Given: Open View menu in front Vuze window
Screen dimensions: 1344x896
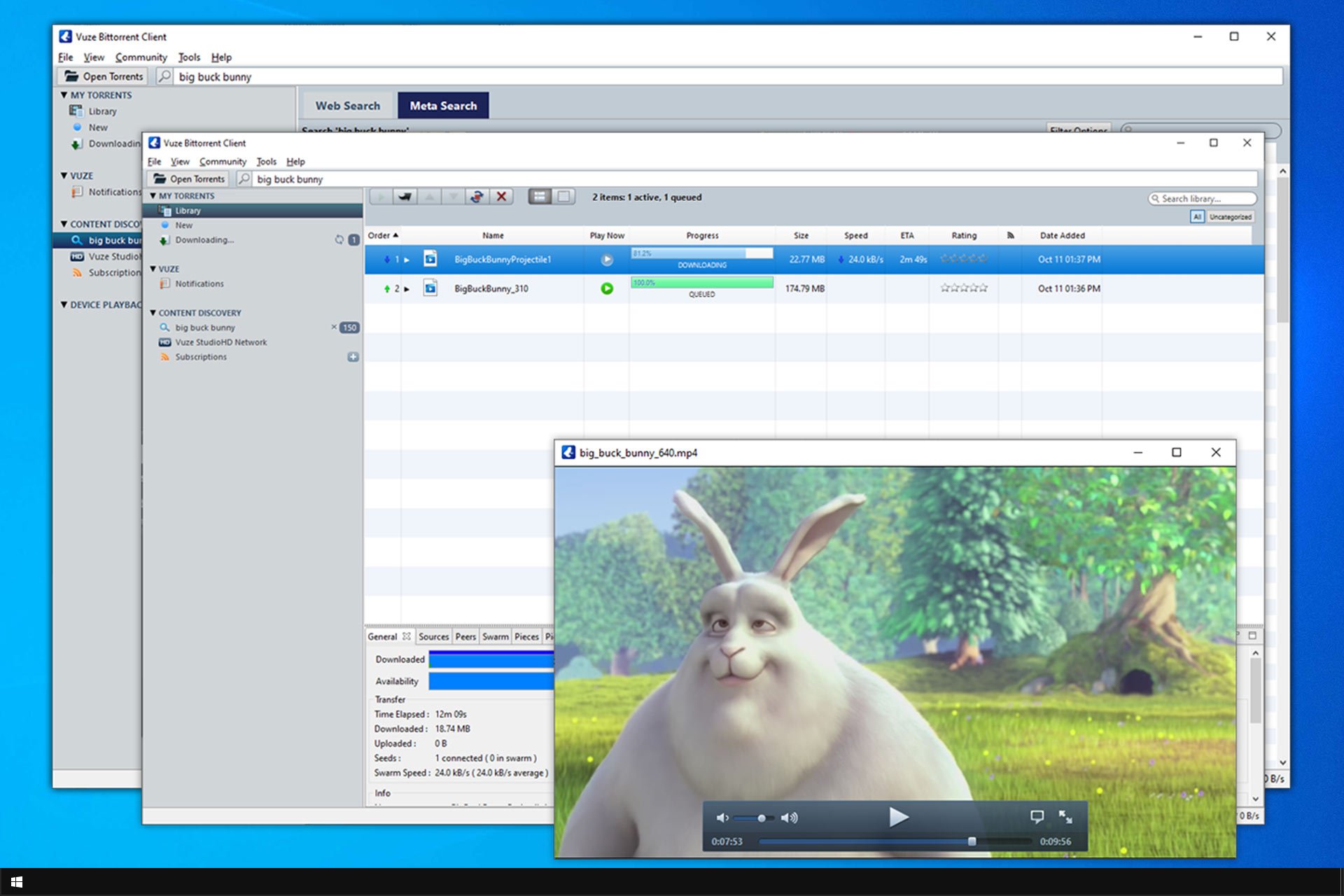Looking at the screenshot, I should coord(180,161).
